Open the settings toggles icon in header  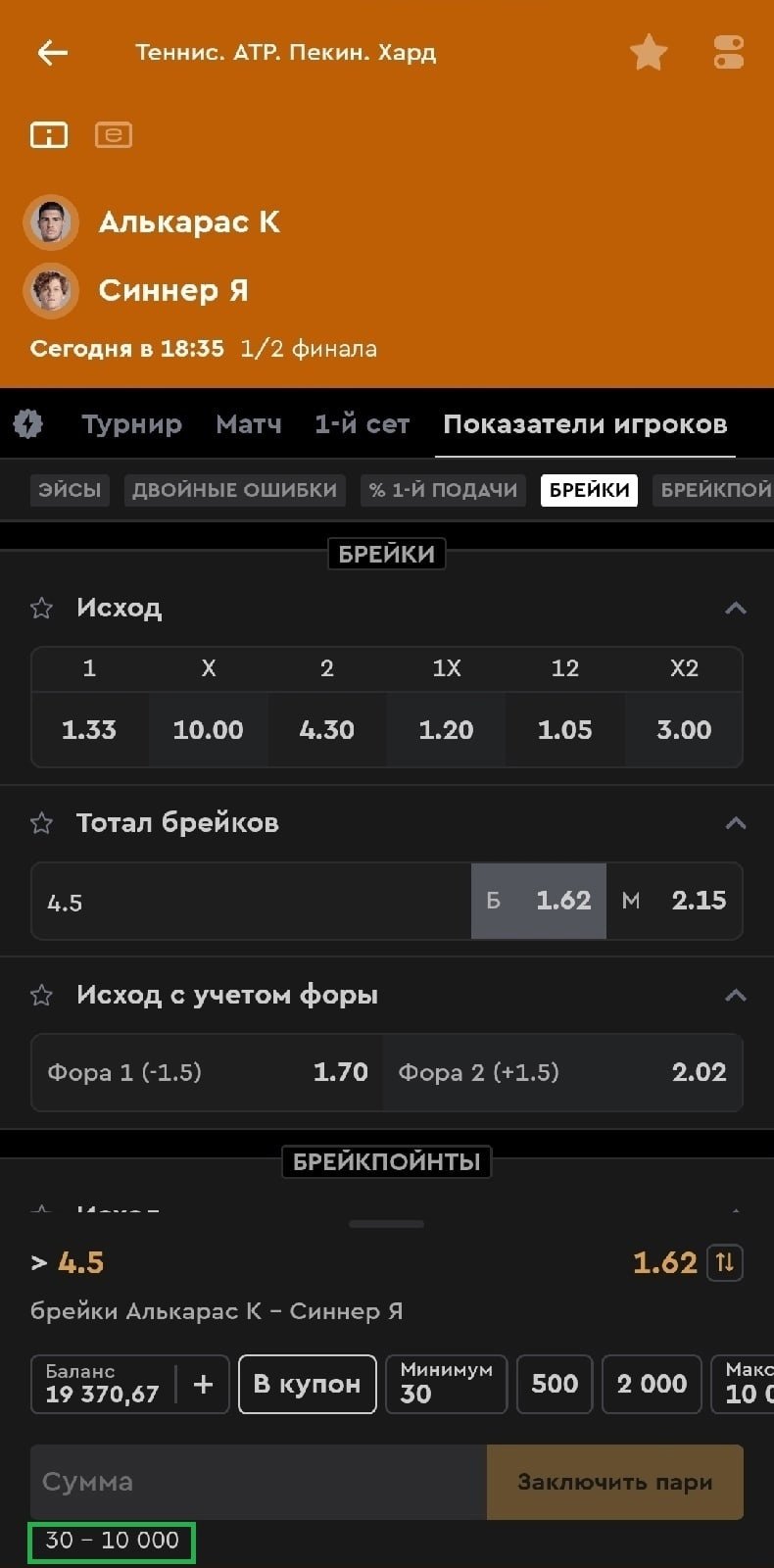pyautogui.click(x=728, y=53)
